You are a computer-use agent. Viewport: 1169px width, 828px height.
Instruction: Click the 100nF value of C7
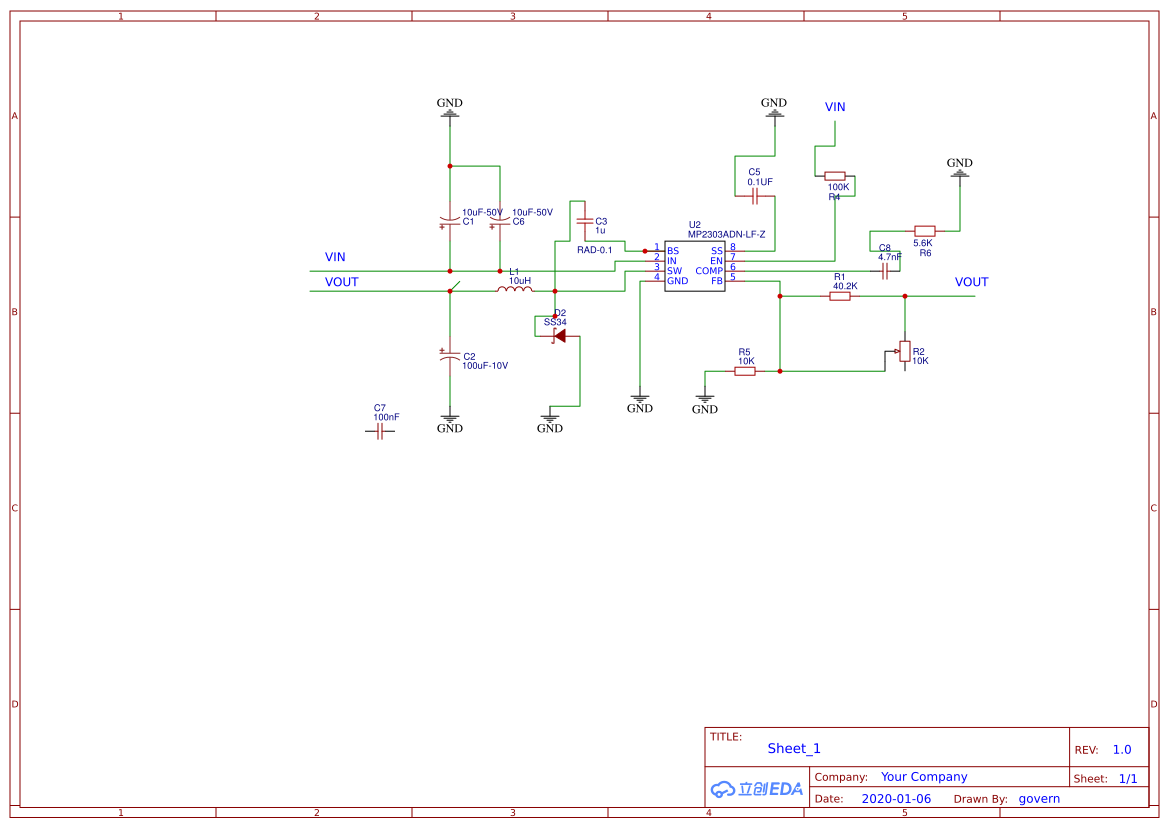pos(386,417)
